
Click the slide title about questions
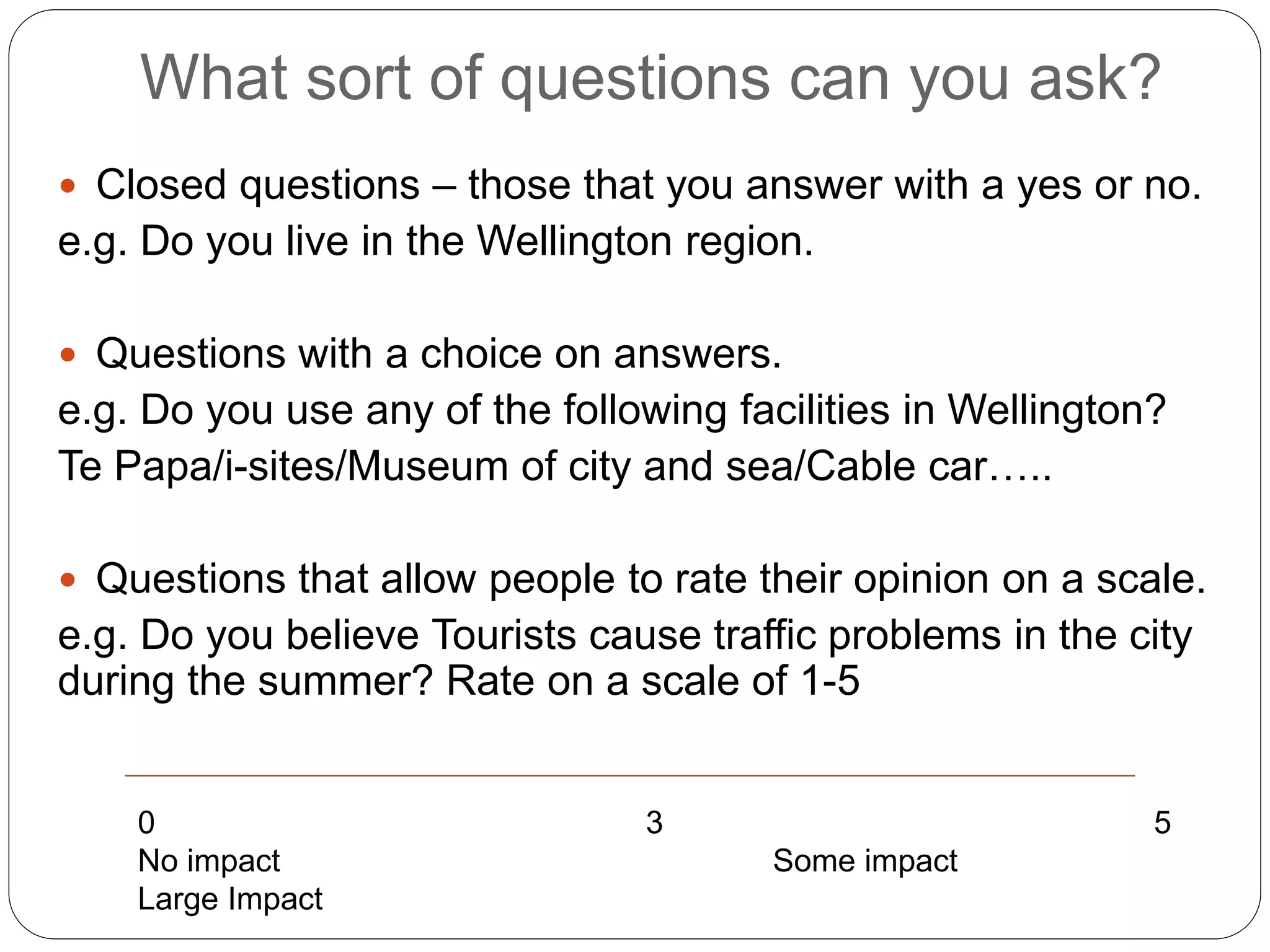pyautogui.click(x=650, y=78)
